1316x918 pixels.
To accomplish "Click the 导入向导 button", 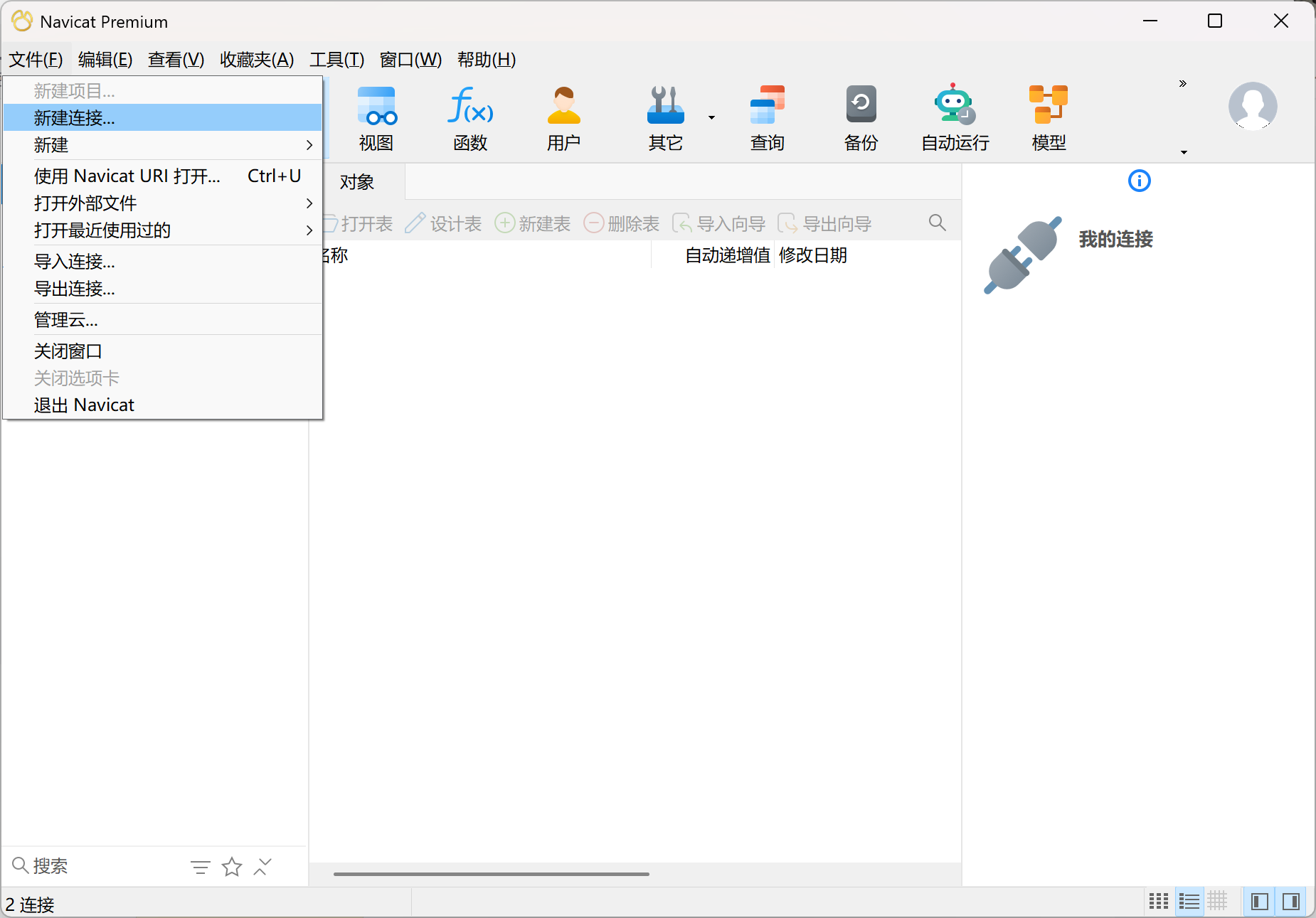I will 718,223.
